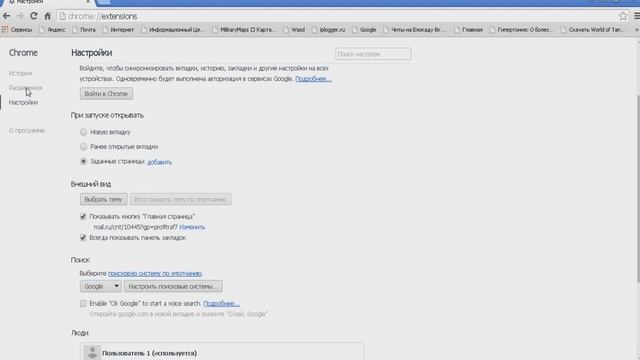Click Восстановить тему по умолчанию button
The width and height of the screenshot is (640, 360).
point(180,199)
